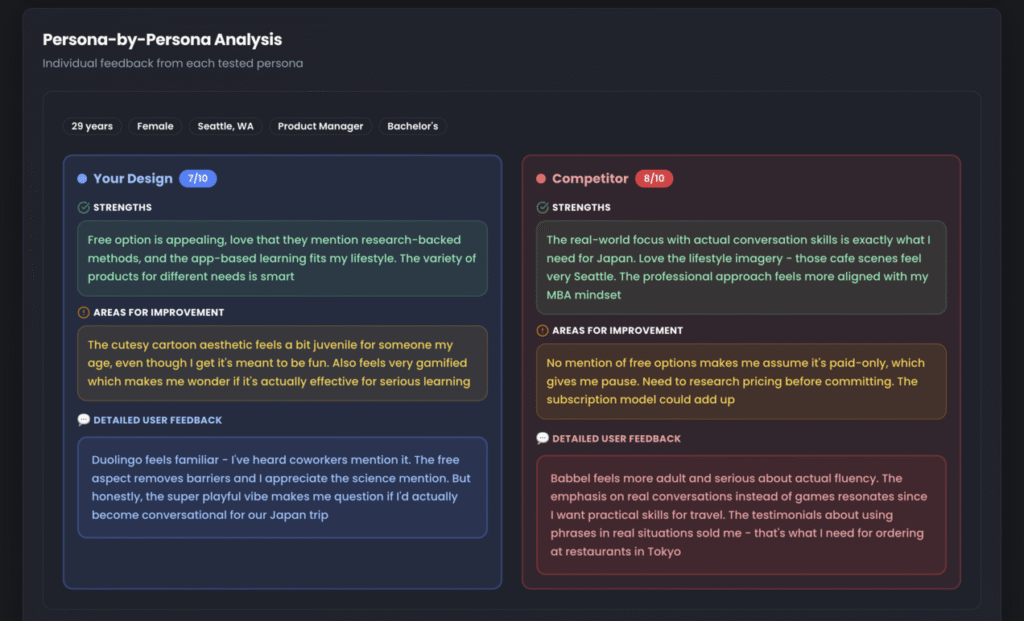Click the 7/10 score badge

click(x=198, y=179)
